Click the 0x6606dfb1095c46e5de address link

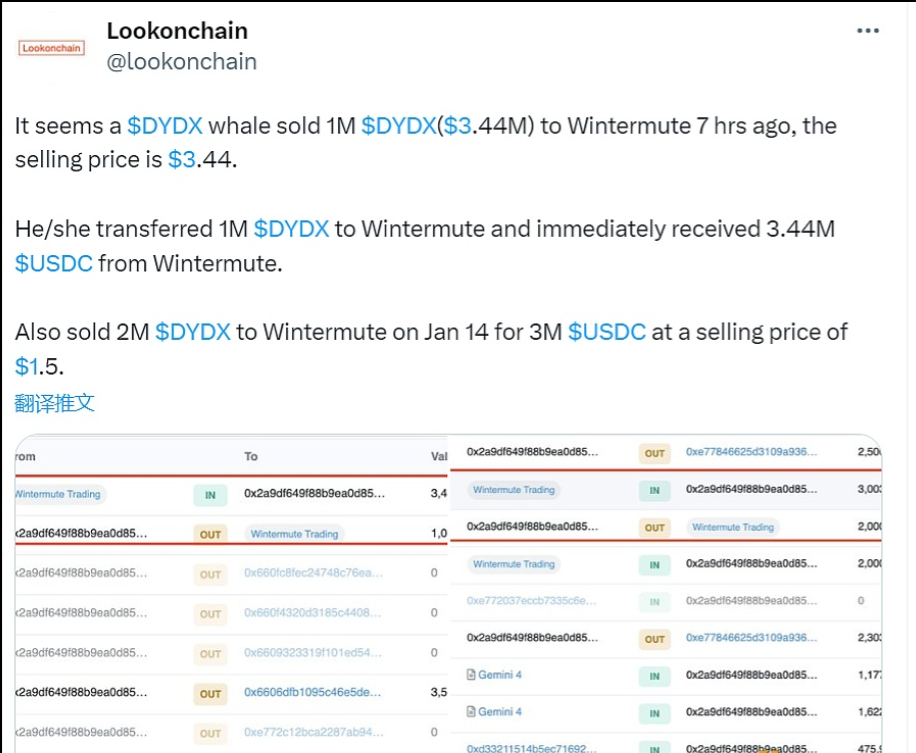pyautogui.click(x=313, y=692)
